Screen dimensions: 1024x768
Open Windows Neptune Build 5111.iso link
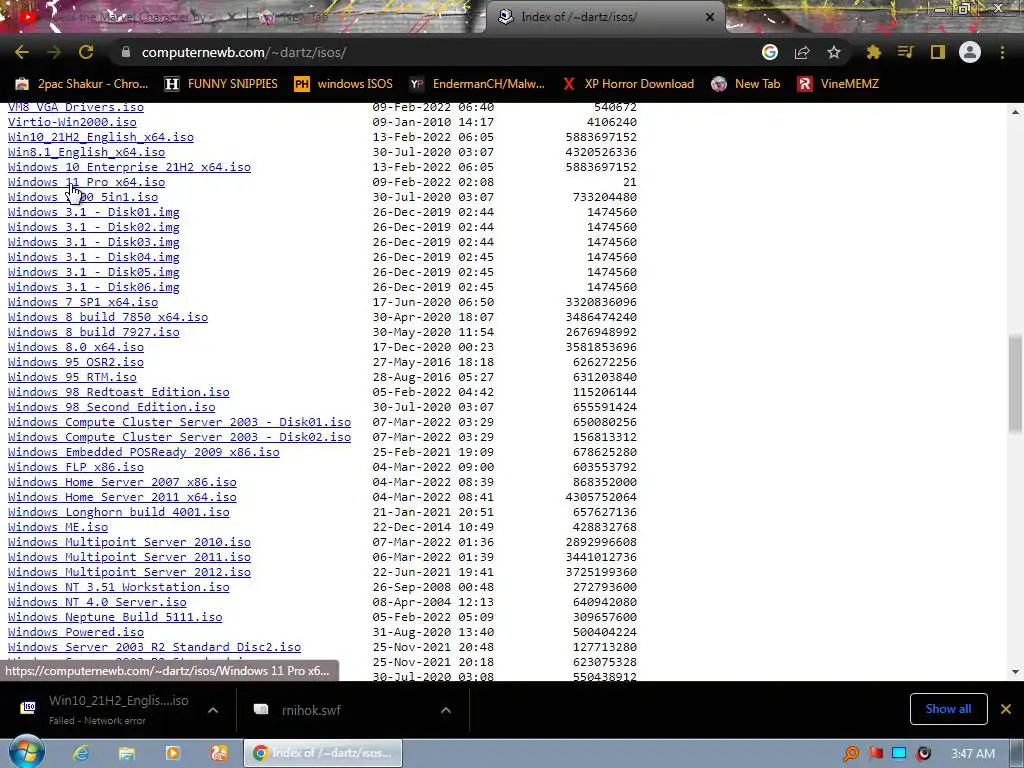[115, 618]
